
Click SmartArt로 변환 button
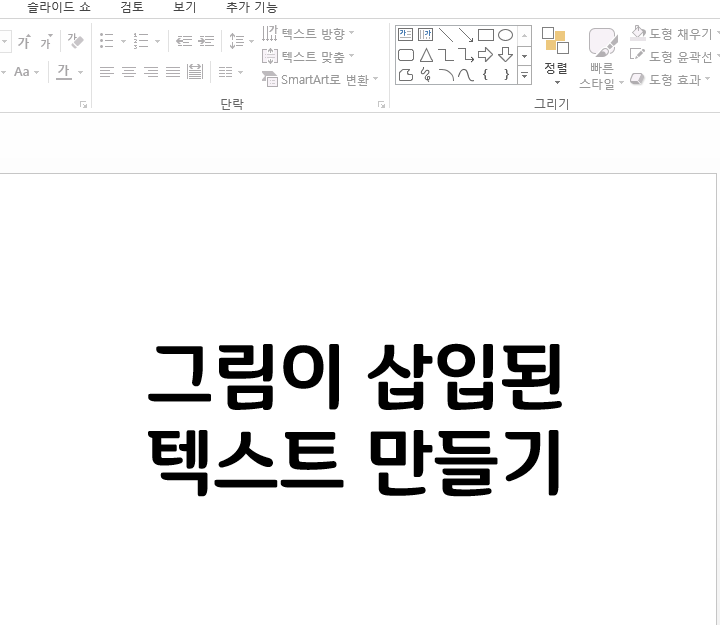320,80
